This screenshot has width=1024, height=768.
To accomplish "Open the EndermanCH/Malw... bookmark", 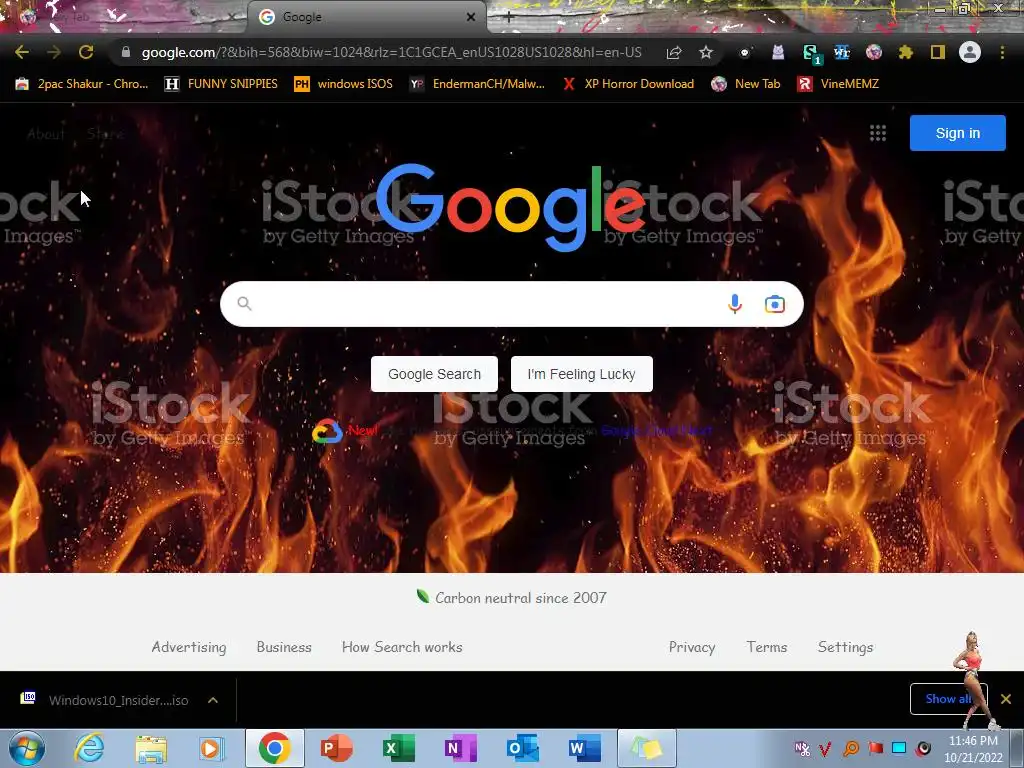I will [x=477, y=84].
